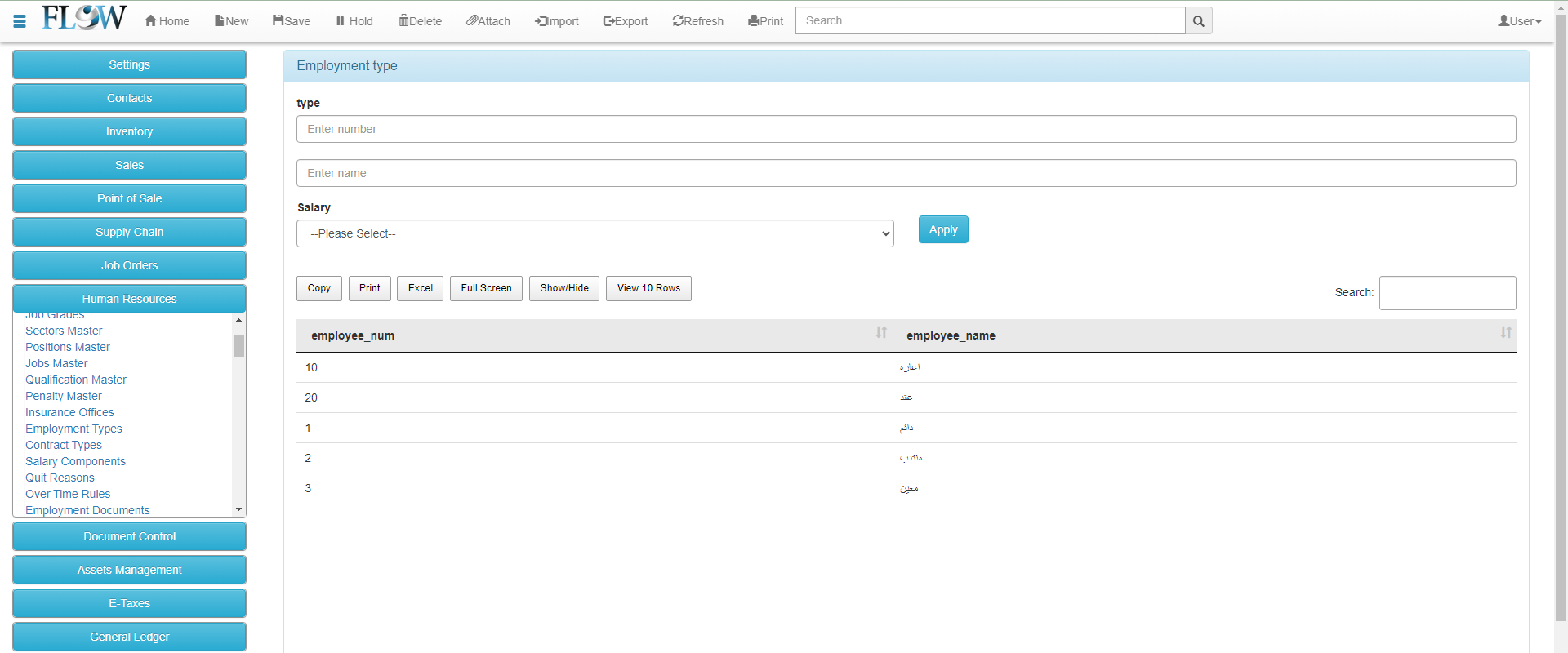The height and width of the screenshot is (653, 1568).
Task: Open the Inventory module menu
Action: tap(129, 131)
